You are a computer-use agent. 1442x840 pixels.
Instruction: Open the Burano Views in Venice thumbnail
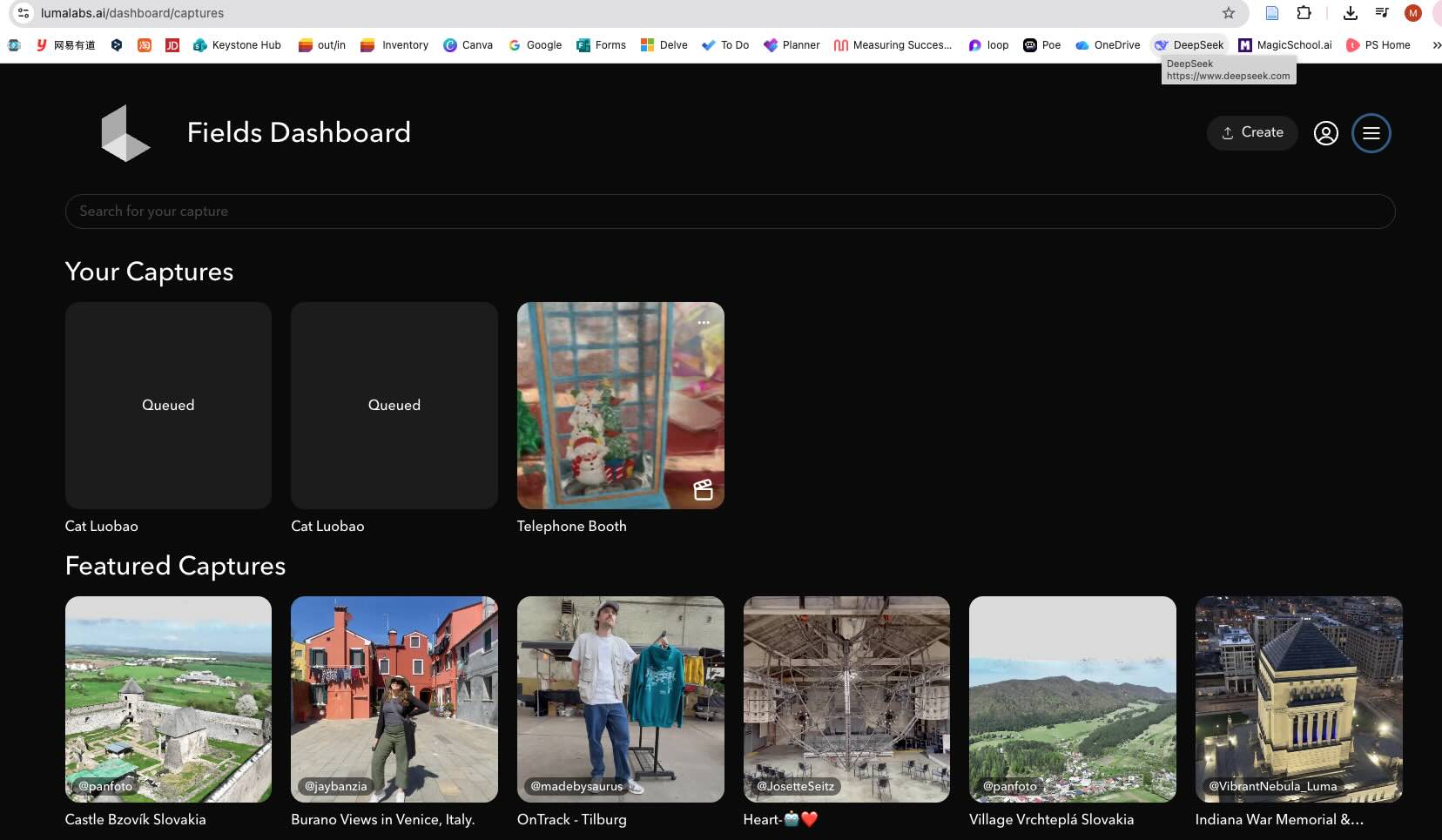[x=394, y=699]
